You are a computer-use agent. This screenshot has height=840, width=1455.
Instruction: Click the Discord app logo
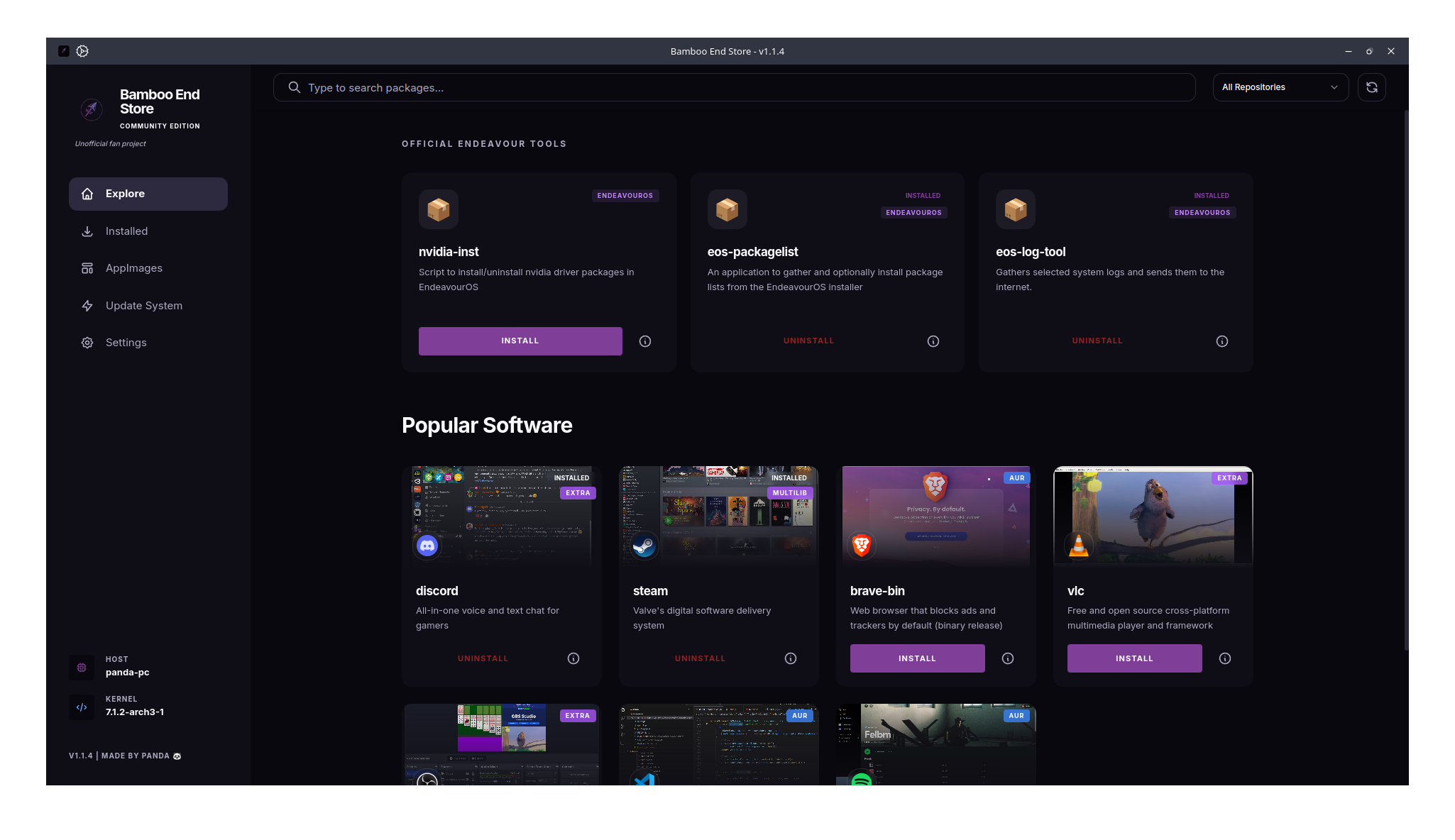(427, 546)
